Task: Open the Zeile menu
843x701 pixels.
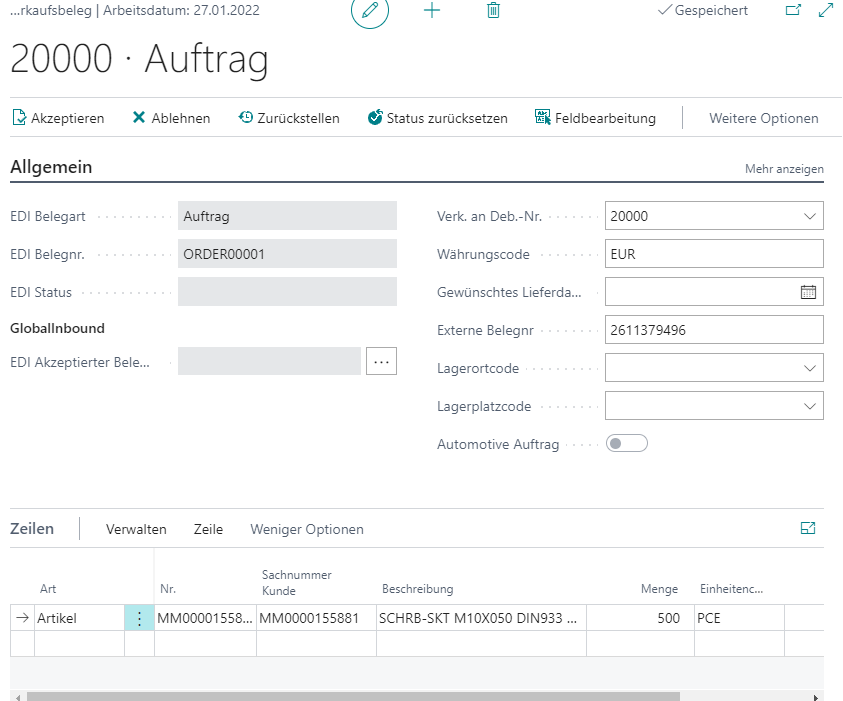Action: [208, 529]
